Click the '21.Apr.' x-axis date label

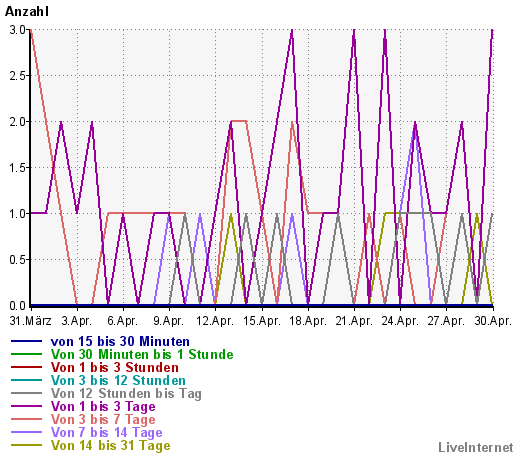pos(354,321)
